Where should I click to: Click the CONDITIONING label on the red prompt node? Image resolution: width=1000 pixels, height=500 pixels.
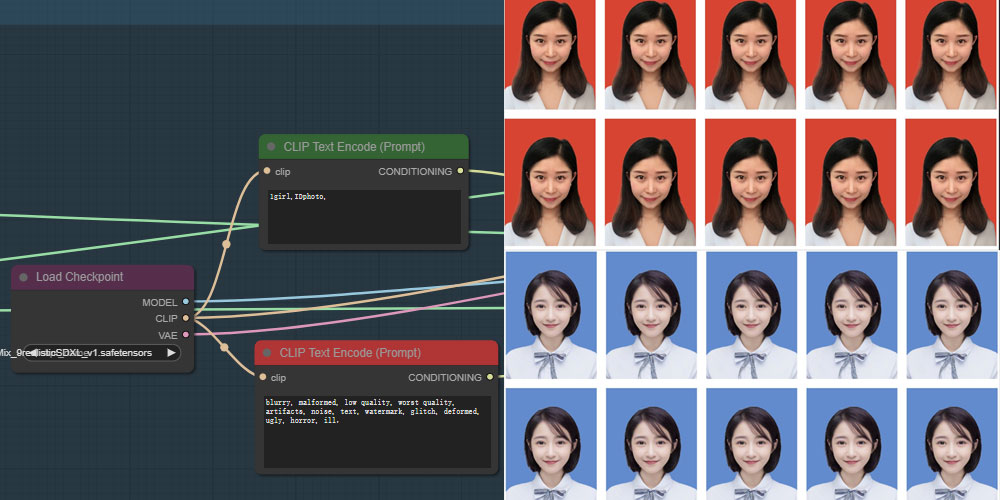(445, 378)
